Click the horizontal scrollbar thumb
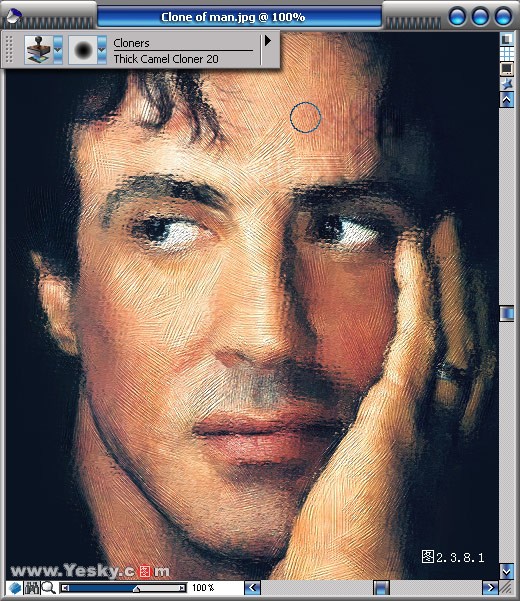 click(x=381, y=588)
